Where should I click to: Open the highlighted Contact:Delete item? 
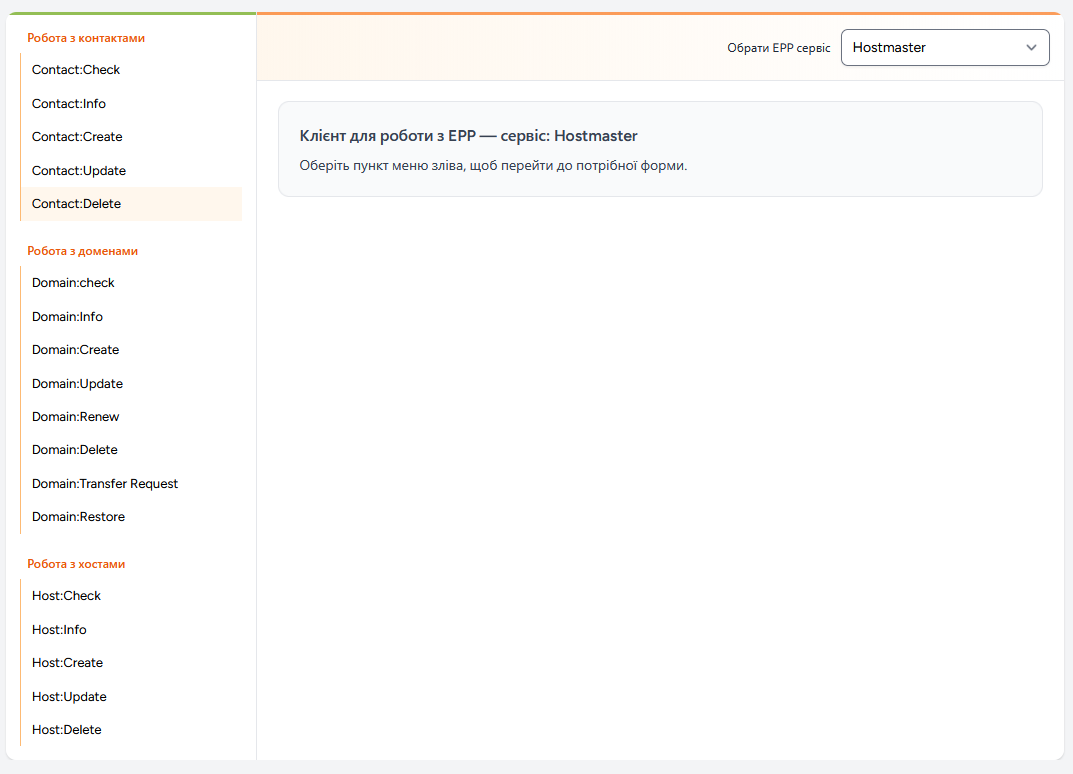point(78,203)
